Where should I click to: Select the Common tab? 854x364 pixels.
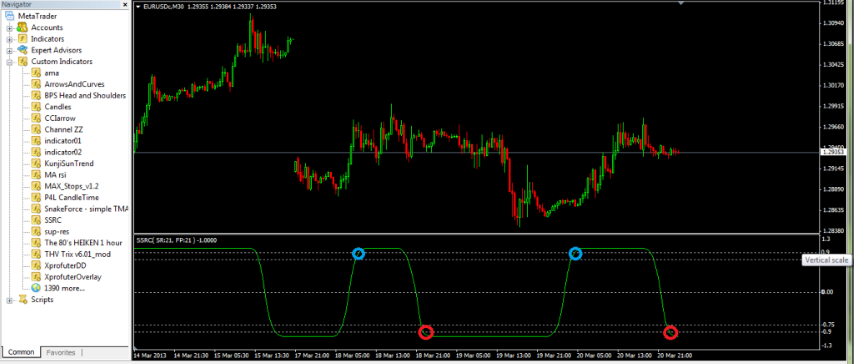tap(21, 353)
